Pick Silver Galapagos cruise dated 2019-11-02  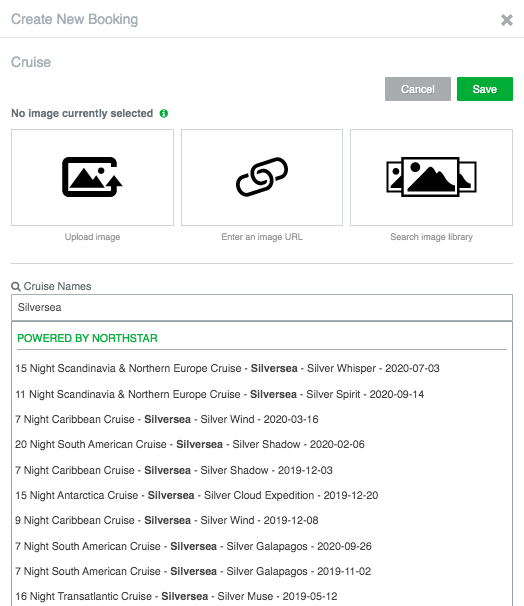click(x=193, y=571)
